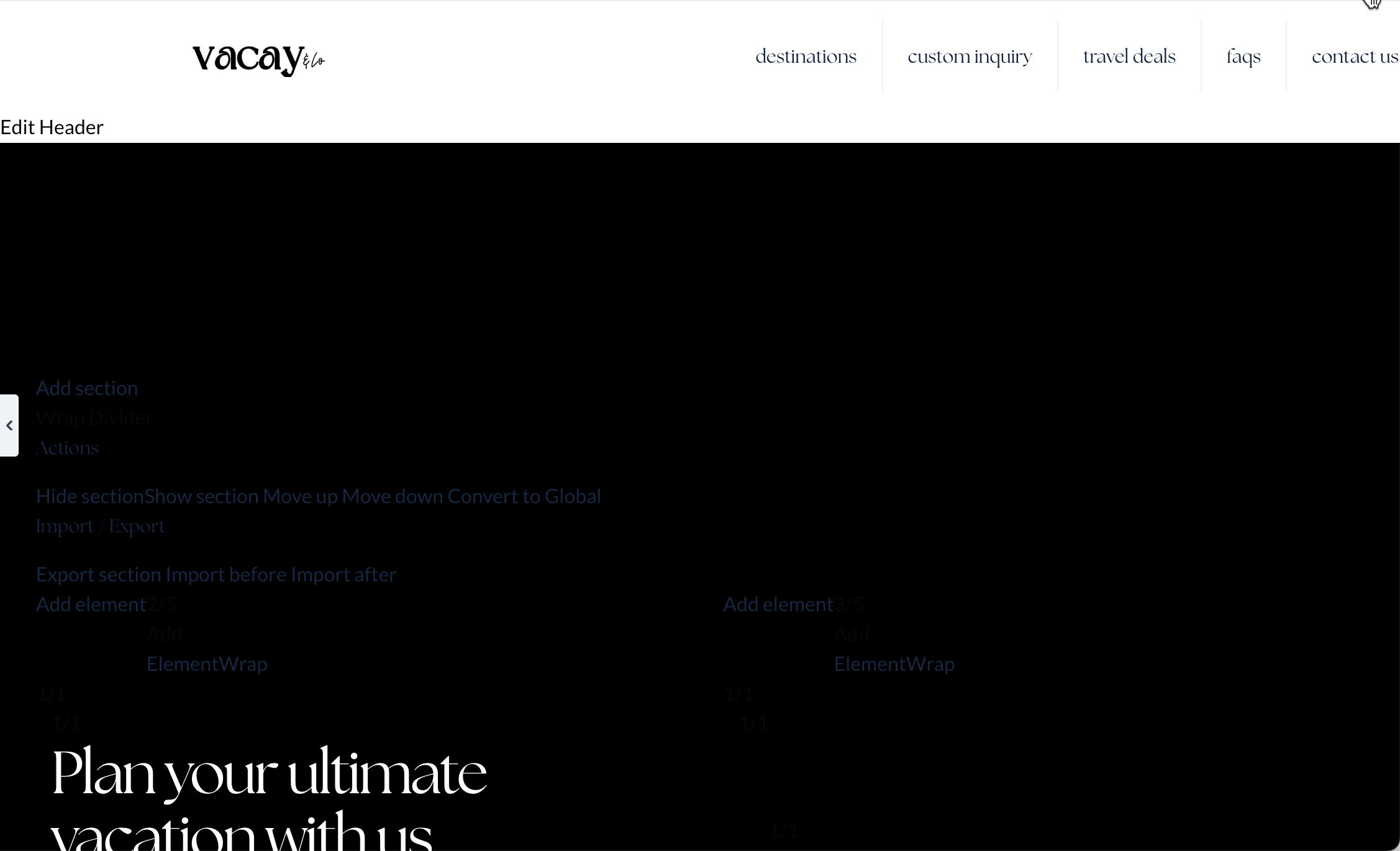Convert the section to Global
The image size is (1400, 851).
[524, 496]
